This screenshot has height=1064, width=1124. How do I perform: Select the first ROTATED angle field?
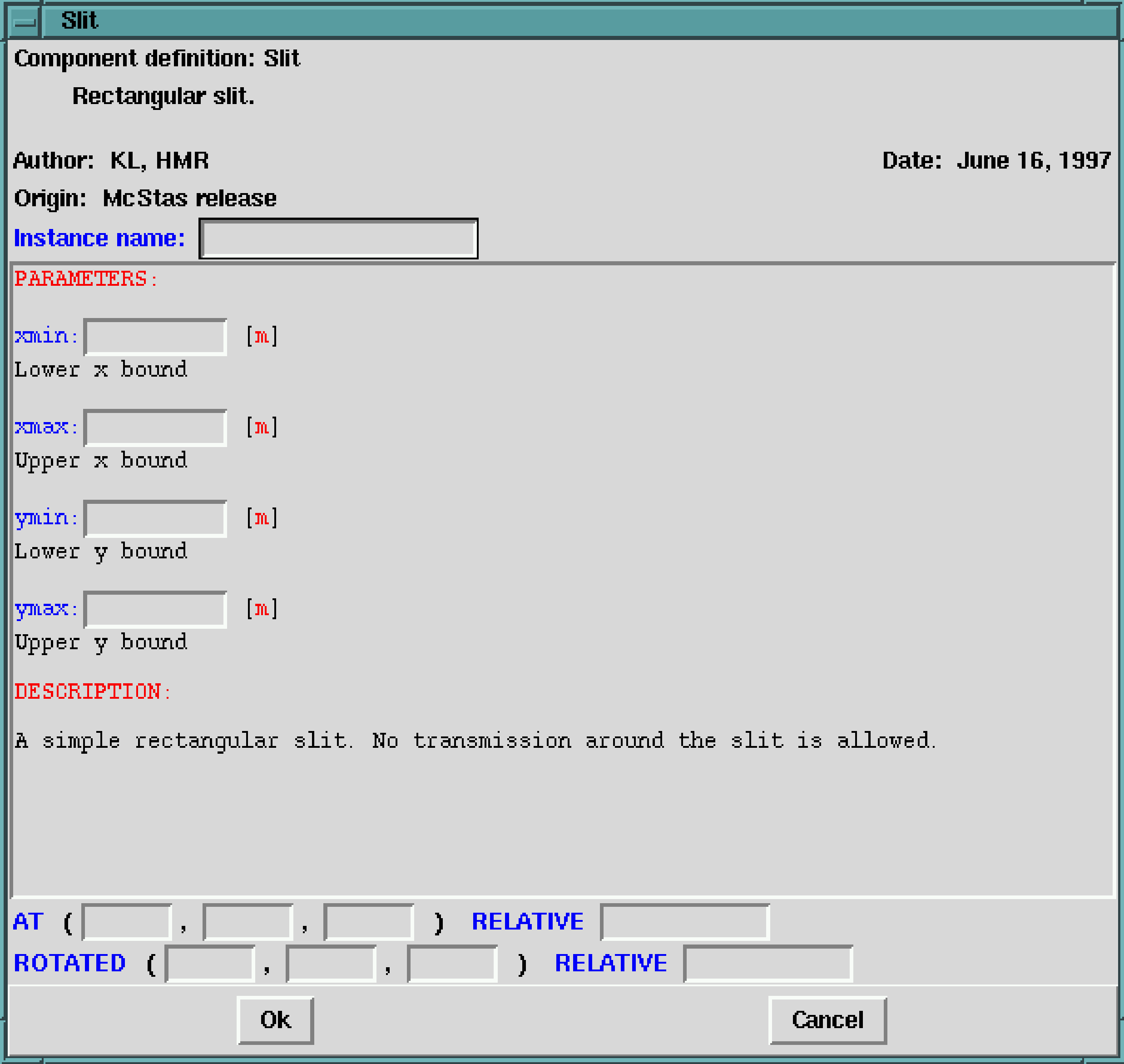coord(210,963)
